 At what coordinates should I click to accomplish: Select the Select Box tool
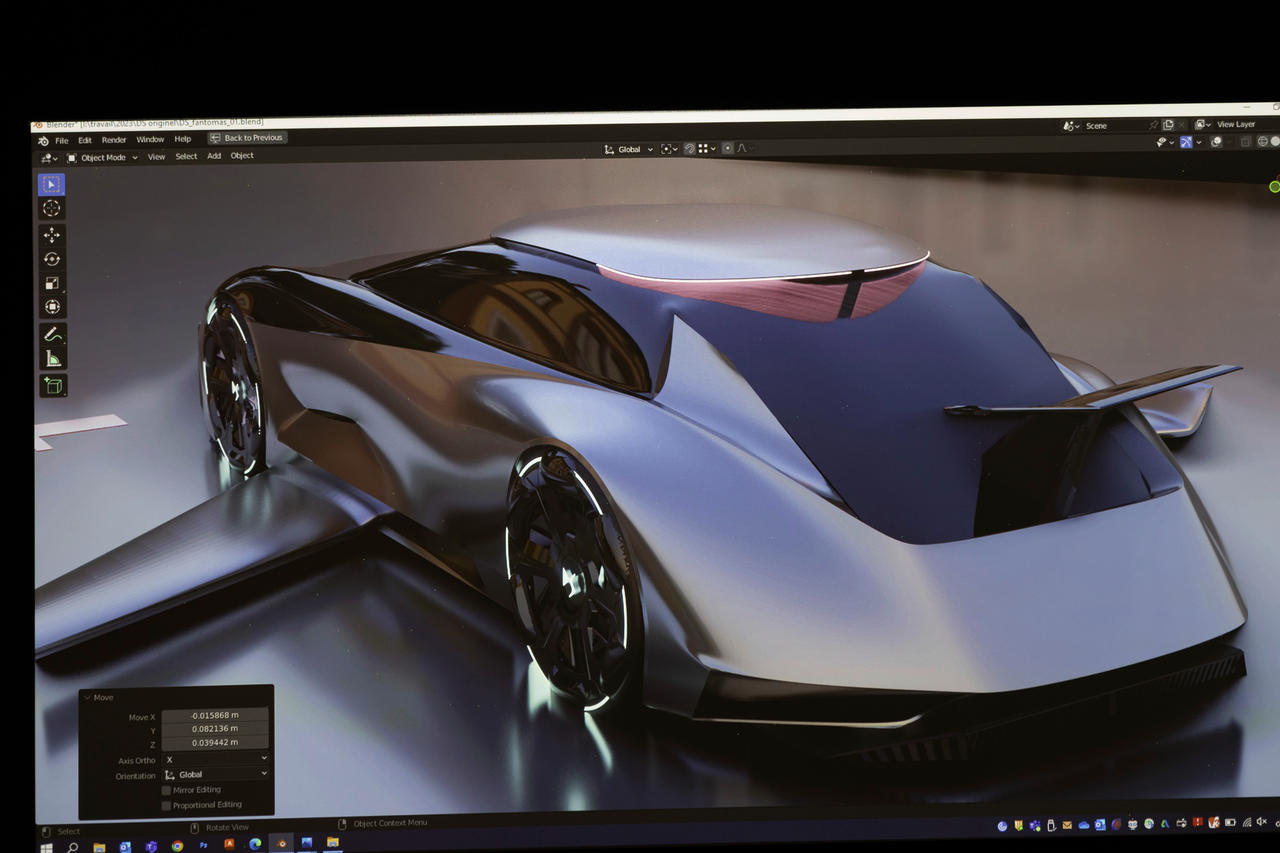52,184
